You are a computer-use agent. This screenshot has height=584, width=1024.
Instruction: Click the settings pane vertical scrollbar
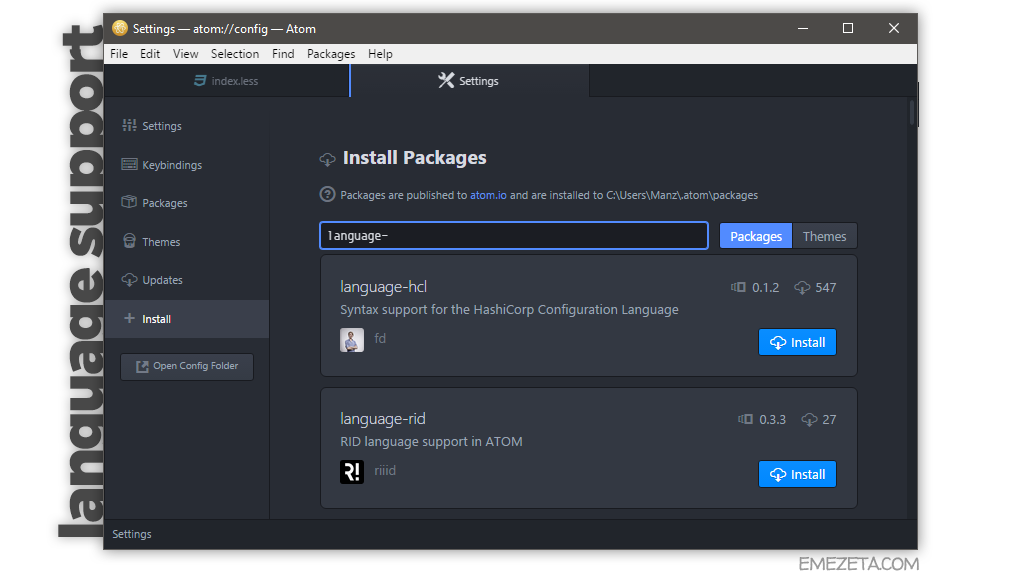[x=913, y=113]
